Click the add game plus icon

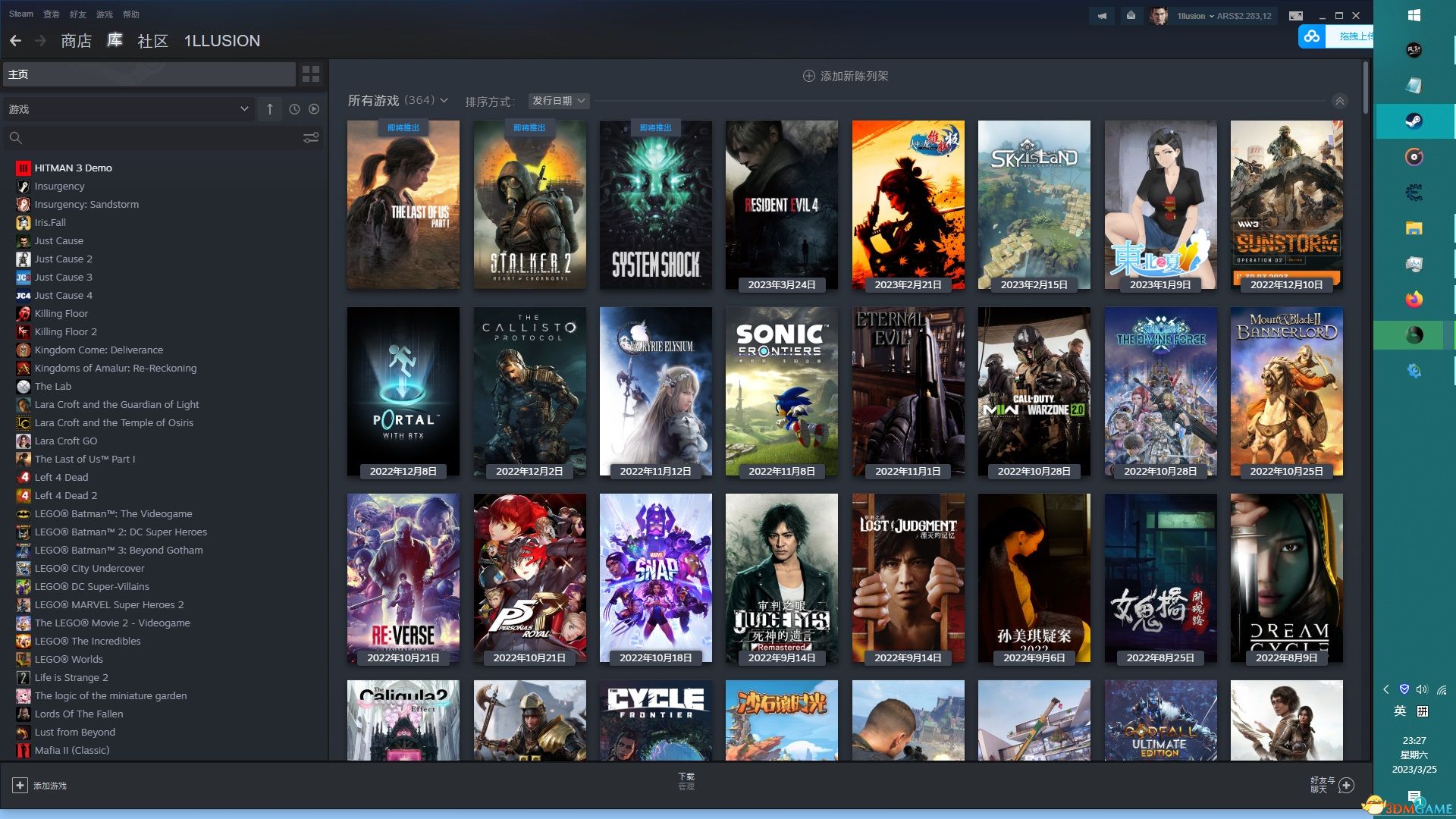tap(20, 786)
